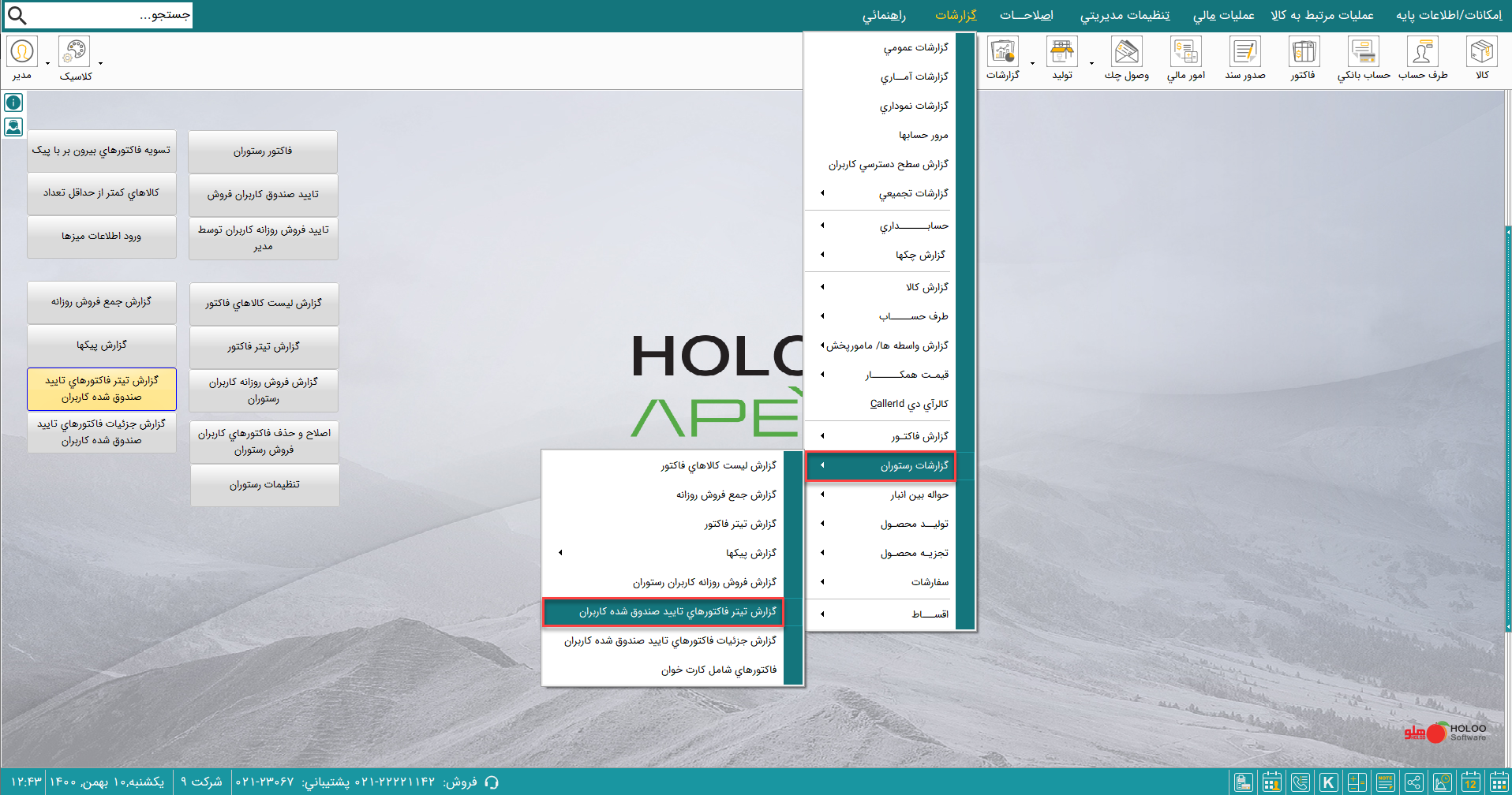Click the K status bar icon
The height and width of the screenshot is (795, 1512).
pos(1329,782)
